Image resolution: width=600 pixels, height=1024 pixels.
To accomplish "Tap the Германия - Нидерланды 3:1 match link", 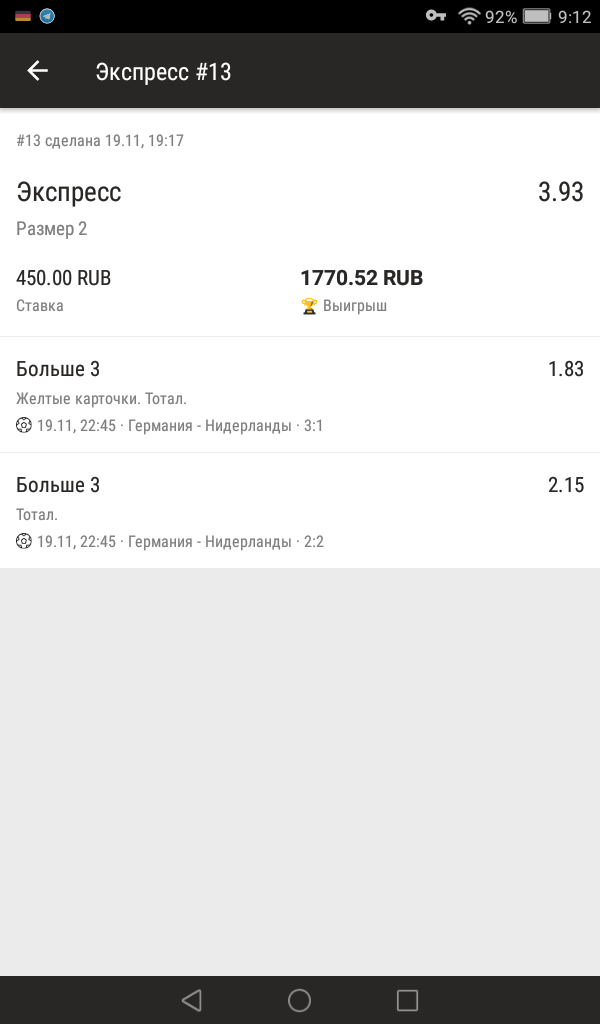I will pos(210,426).
